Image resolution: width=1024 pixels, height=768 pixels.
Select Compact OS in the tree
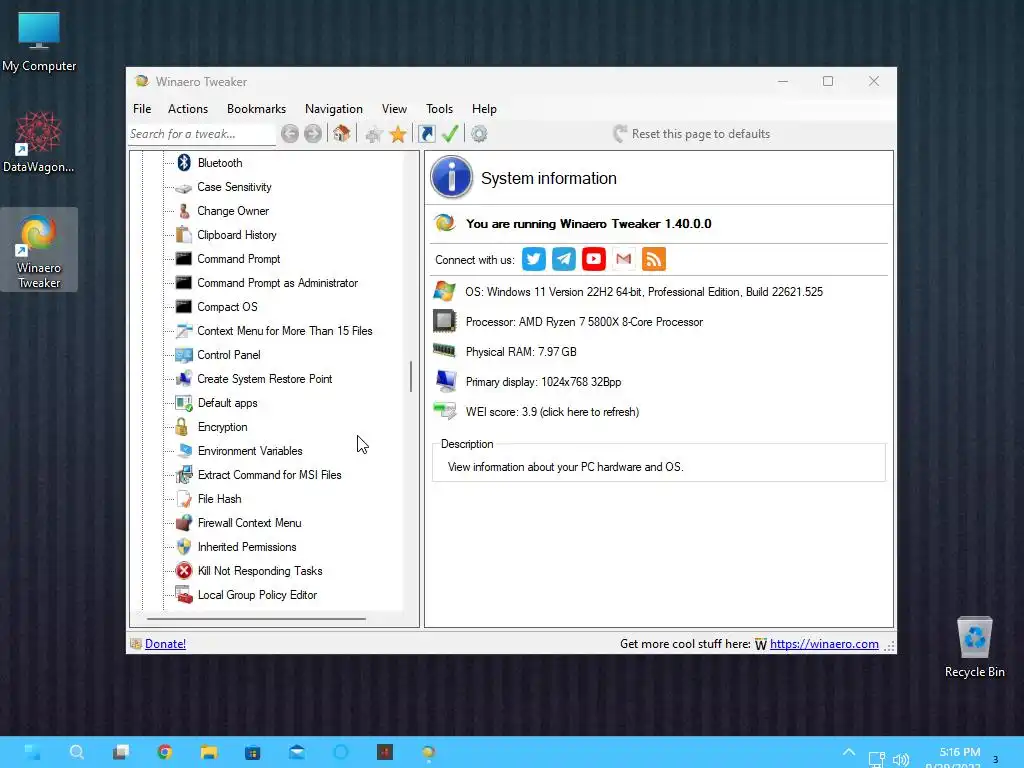[227, 307]
